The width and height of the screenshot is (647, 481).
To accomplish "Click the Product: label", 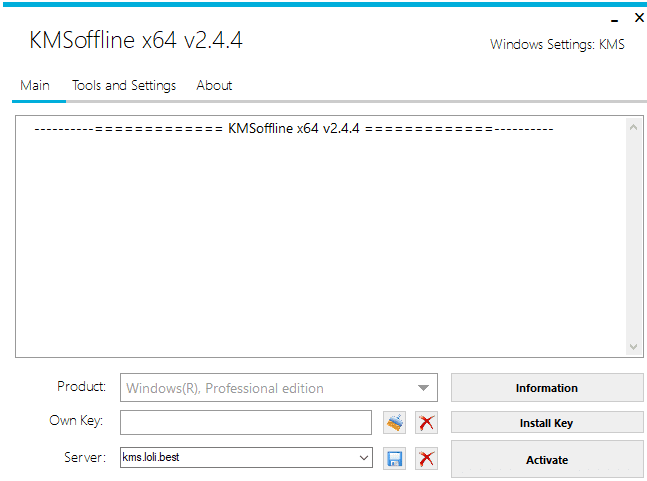I will tap(81, 387).
